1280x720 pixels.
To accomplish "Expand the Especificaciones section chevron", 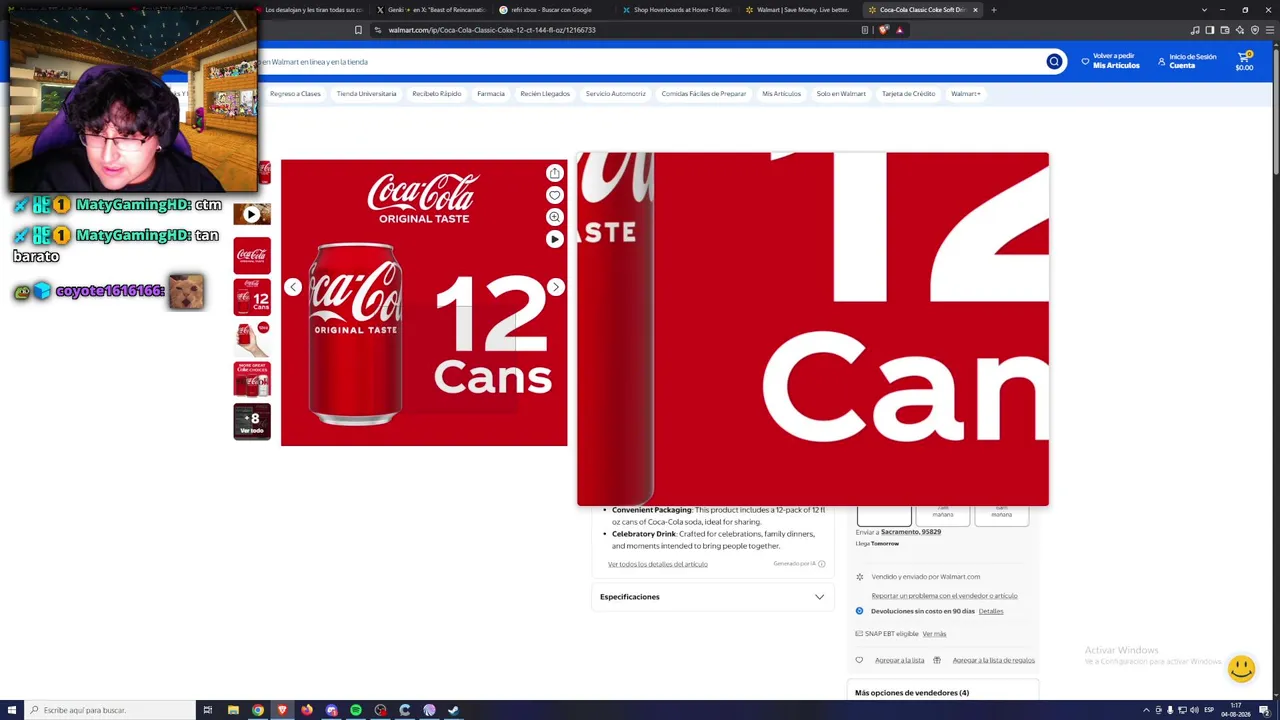I will [819, 597].
